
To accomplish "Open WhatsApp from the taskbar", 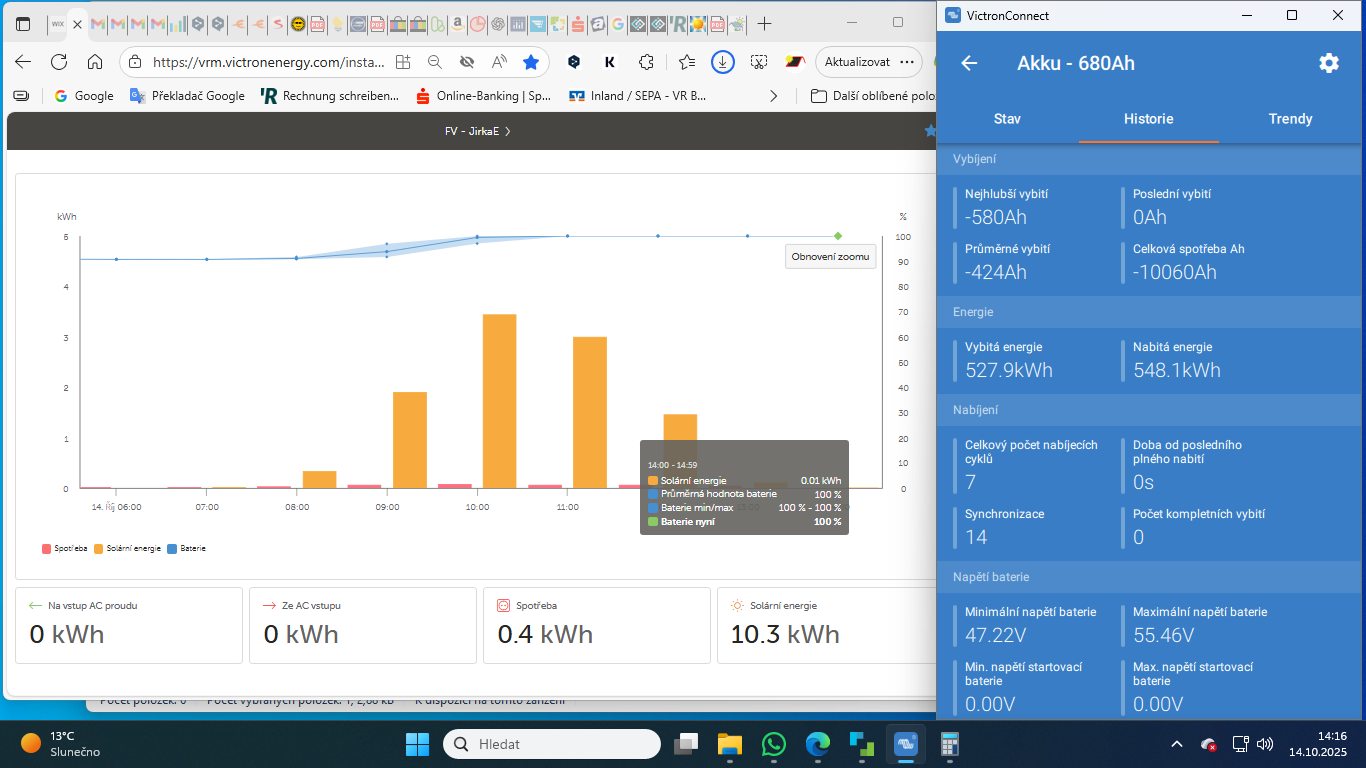I will 773,744.
